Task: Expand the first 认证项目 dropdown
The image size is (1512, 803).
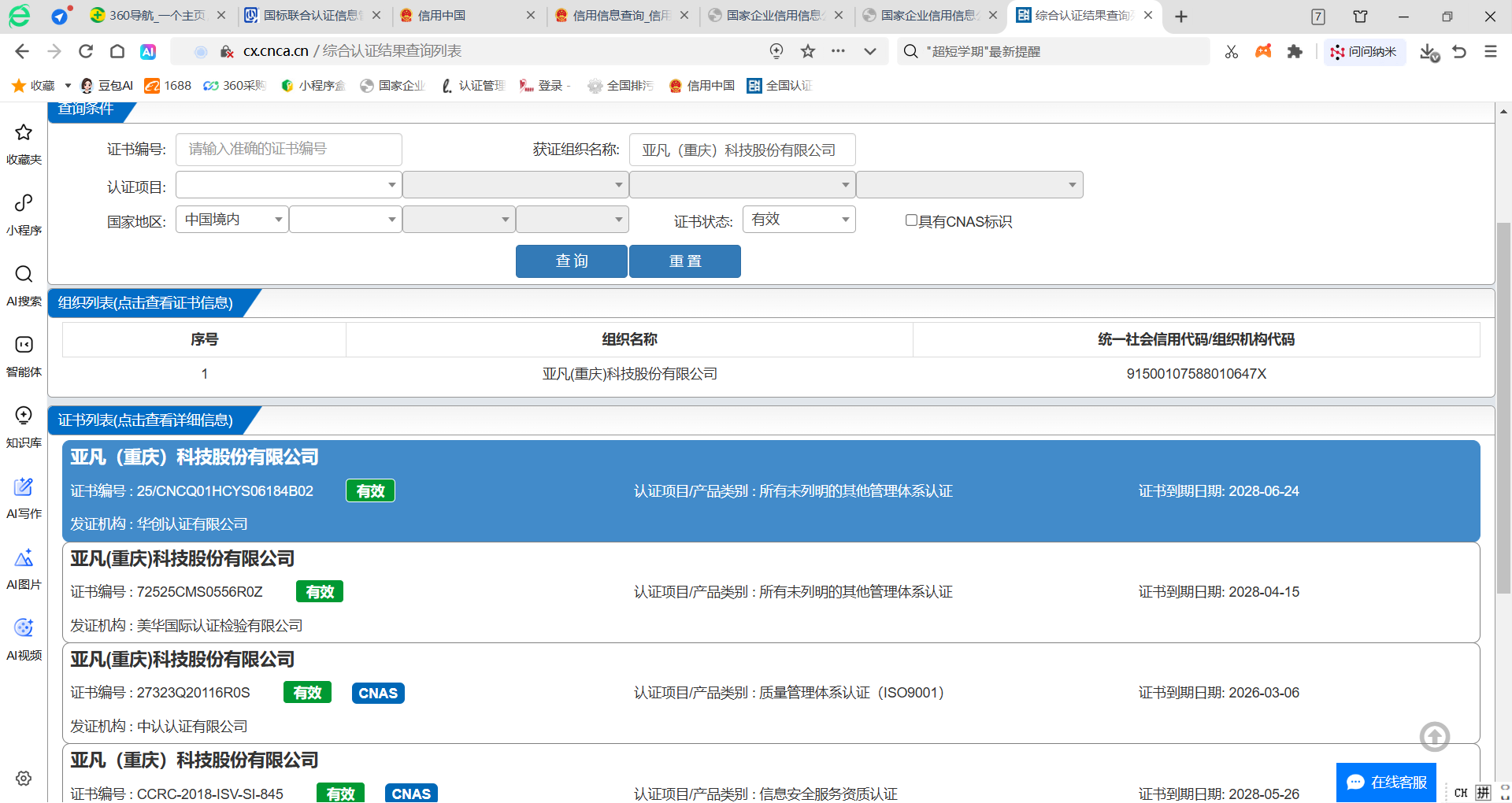Action: (x=288, y=185)
